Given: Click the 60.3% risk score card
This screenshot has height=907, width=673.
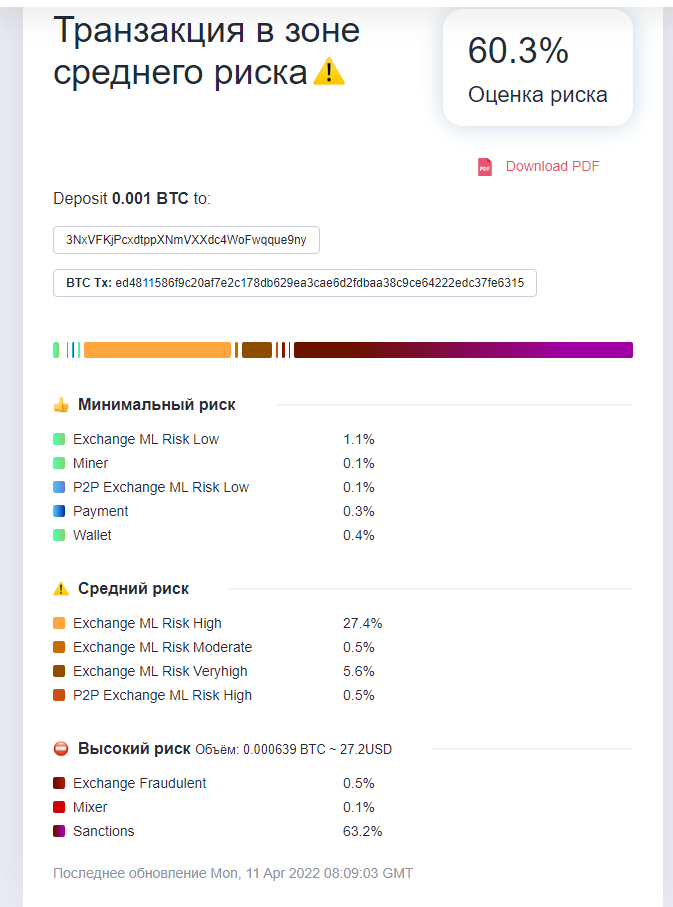Looking at the screenshot, I should coord(538,69).
